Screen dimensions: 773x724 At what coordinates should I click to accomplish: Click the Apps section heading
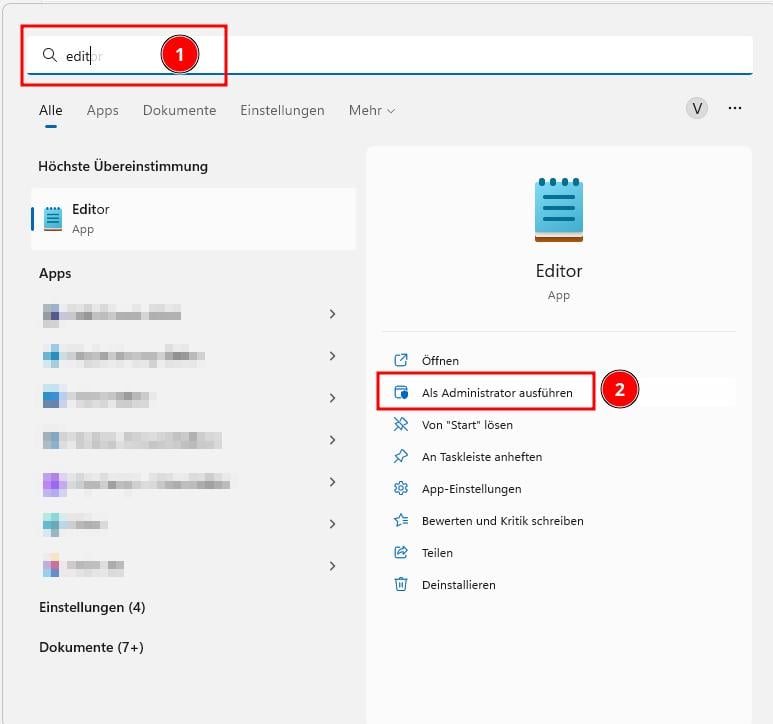coord(55,274)
